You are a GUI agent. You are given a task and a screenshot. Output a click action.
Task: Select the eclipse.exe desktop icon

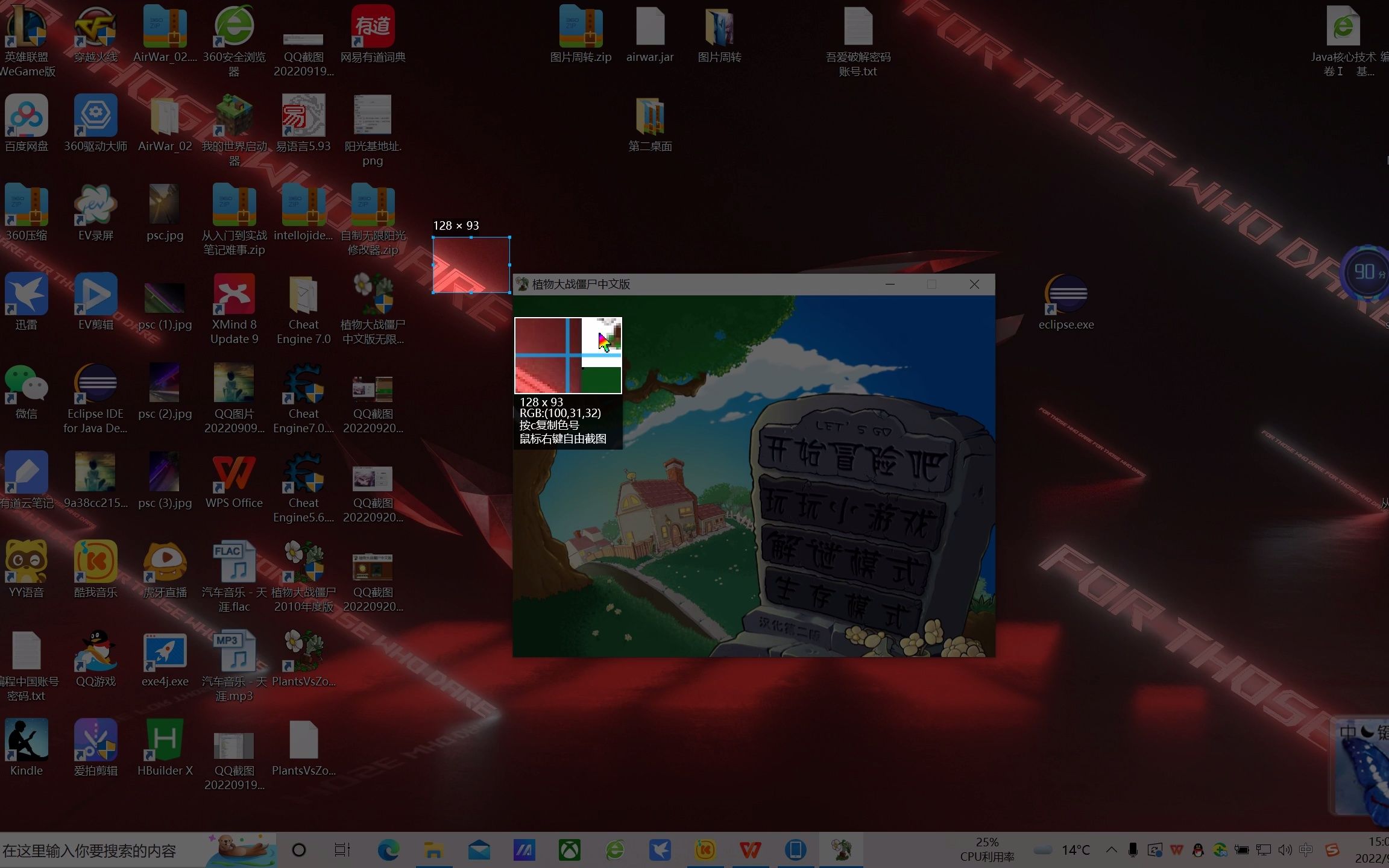coord(1066,303)
